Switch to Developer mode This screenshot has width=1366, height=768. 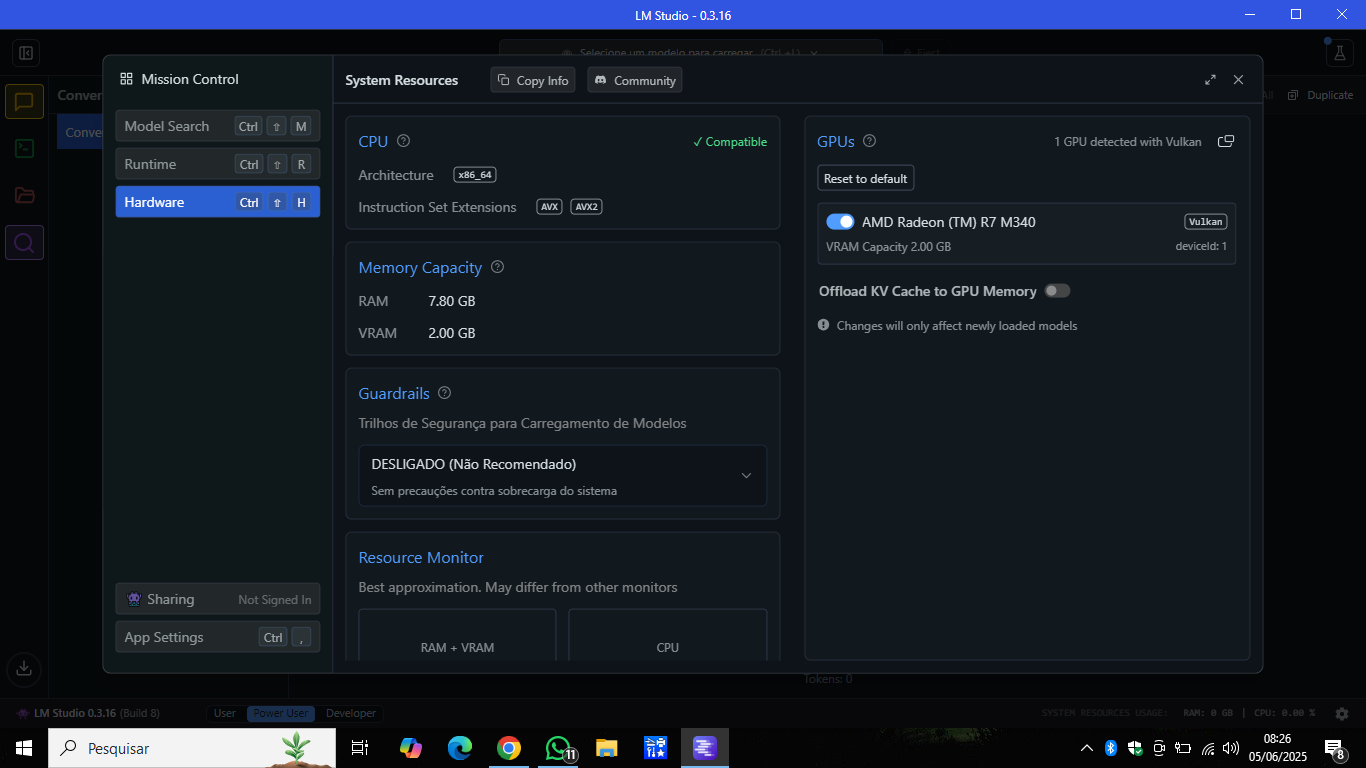tap(351, 713)
